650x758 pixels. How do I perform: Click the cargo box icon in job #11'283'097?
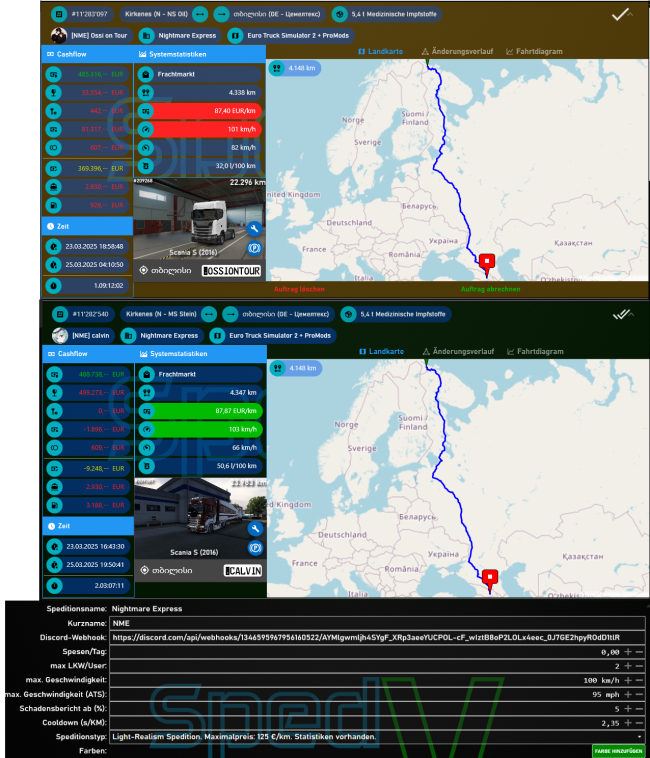[x=339, y=14]
